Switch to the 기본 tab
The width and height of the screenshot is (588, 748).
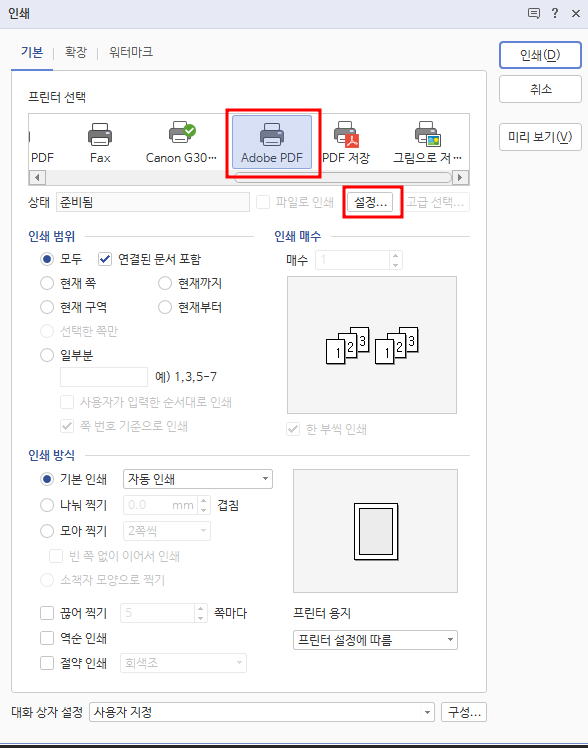32,52
